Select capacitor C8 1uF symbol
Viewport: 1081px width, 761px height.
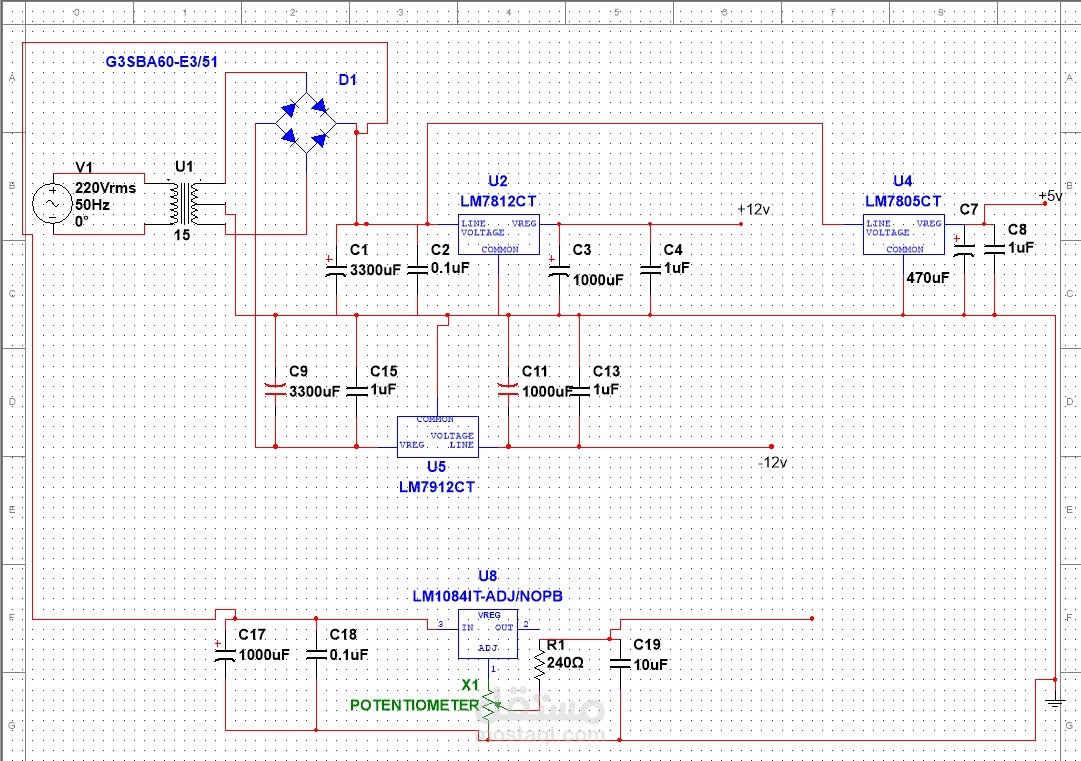pyautogui.click(x=994, y=249)
